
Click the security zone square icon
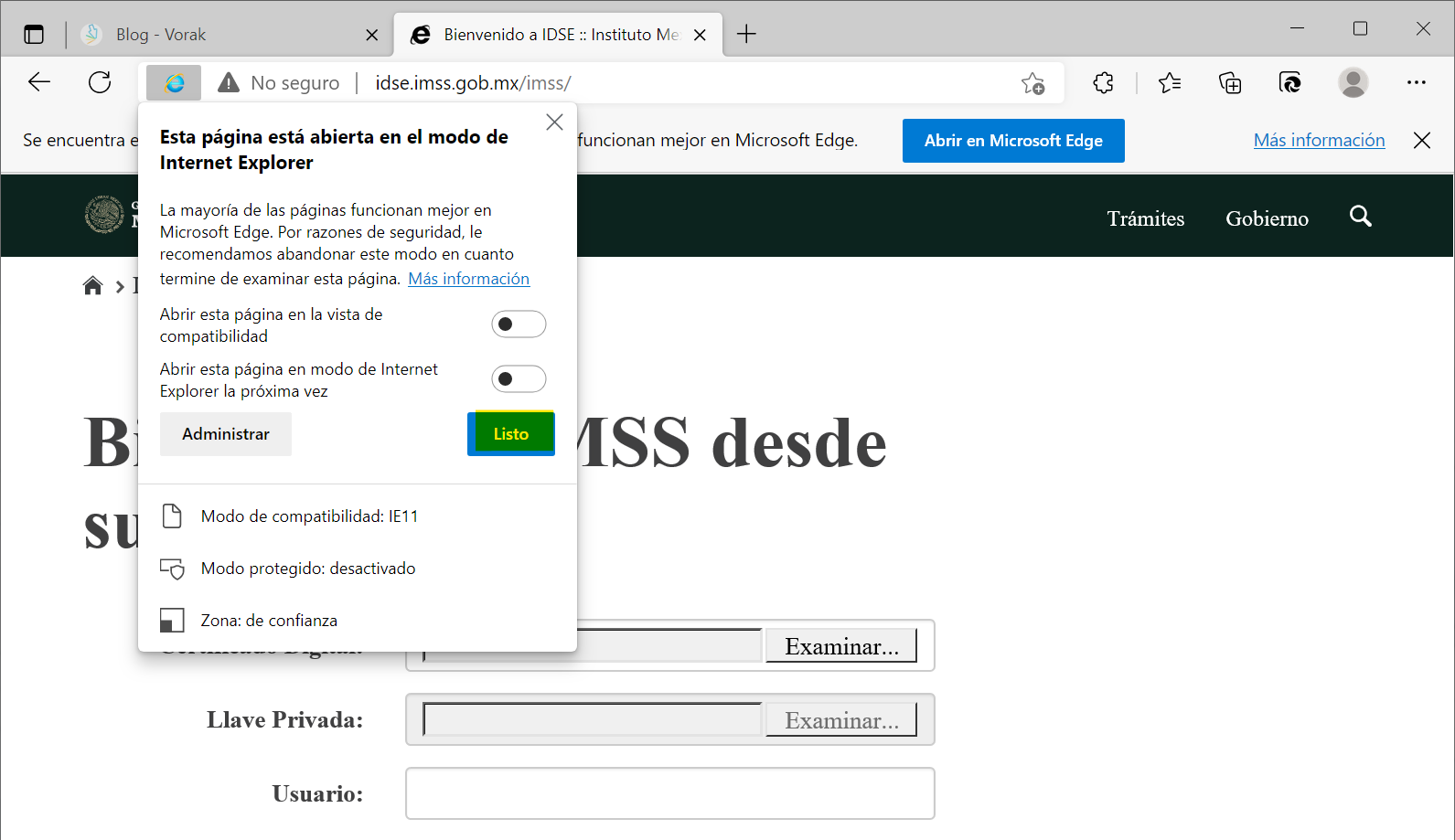tap(172, 621)
